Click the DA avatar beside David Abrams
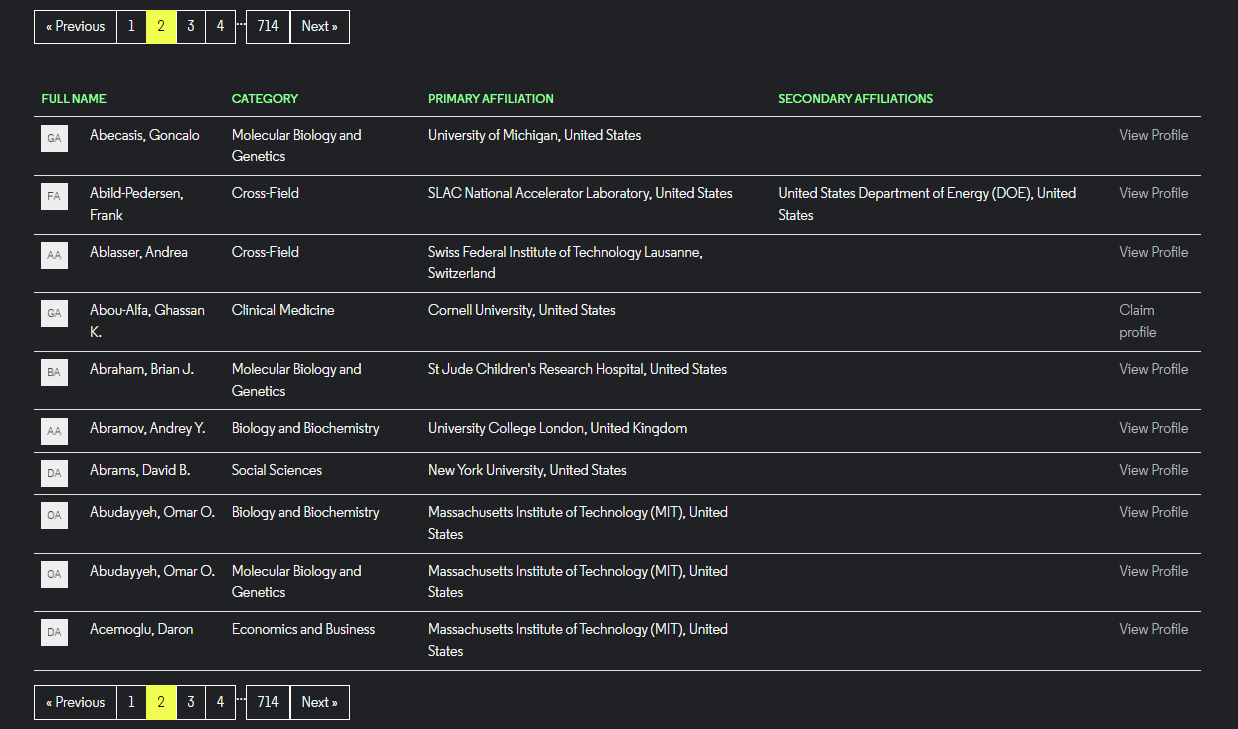Image resolution: width=1238 pixels, height=729 pixels. click(54, 472)
